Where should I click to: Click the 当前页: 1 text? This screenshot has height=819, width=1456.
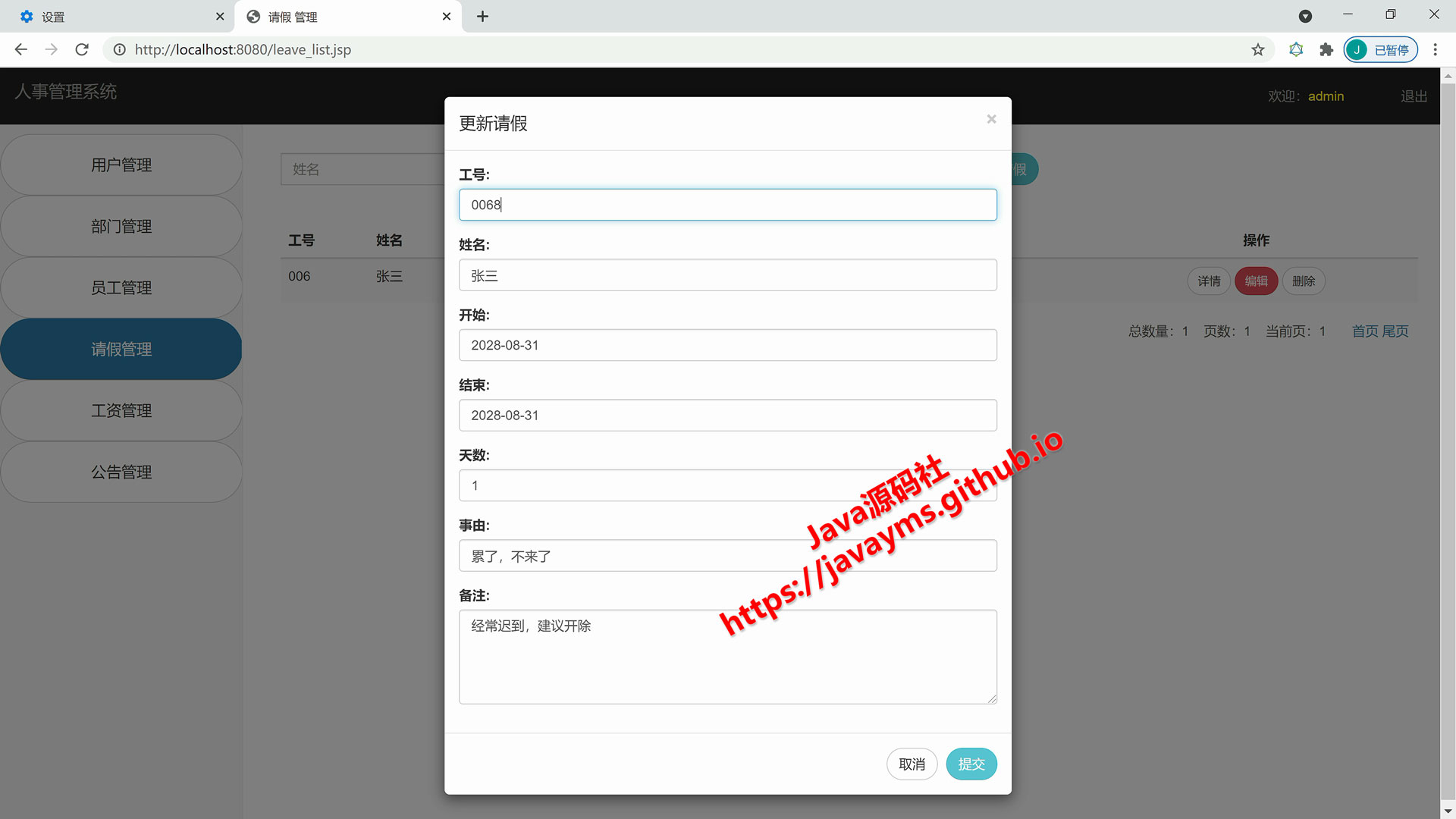pyautogui.click(x=1295, y=331)
